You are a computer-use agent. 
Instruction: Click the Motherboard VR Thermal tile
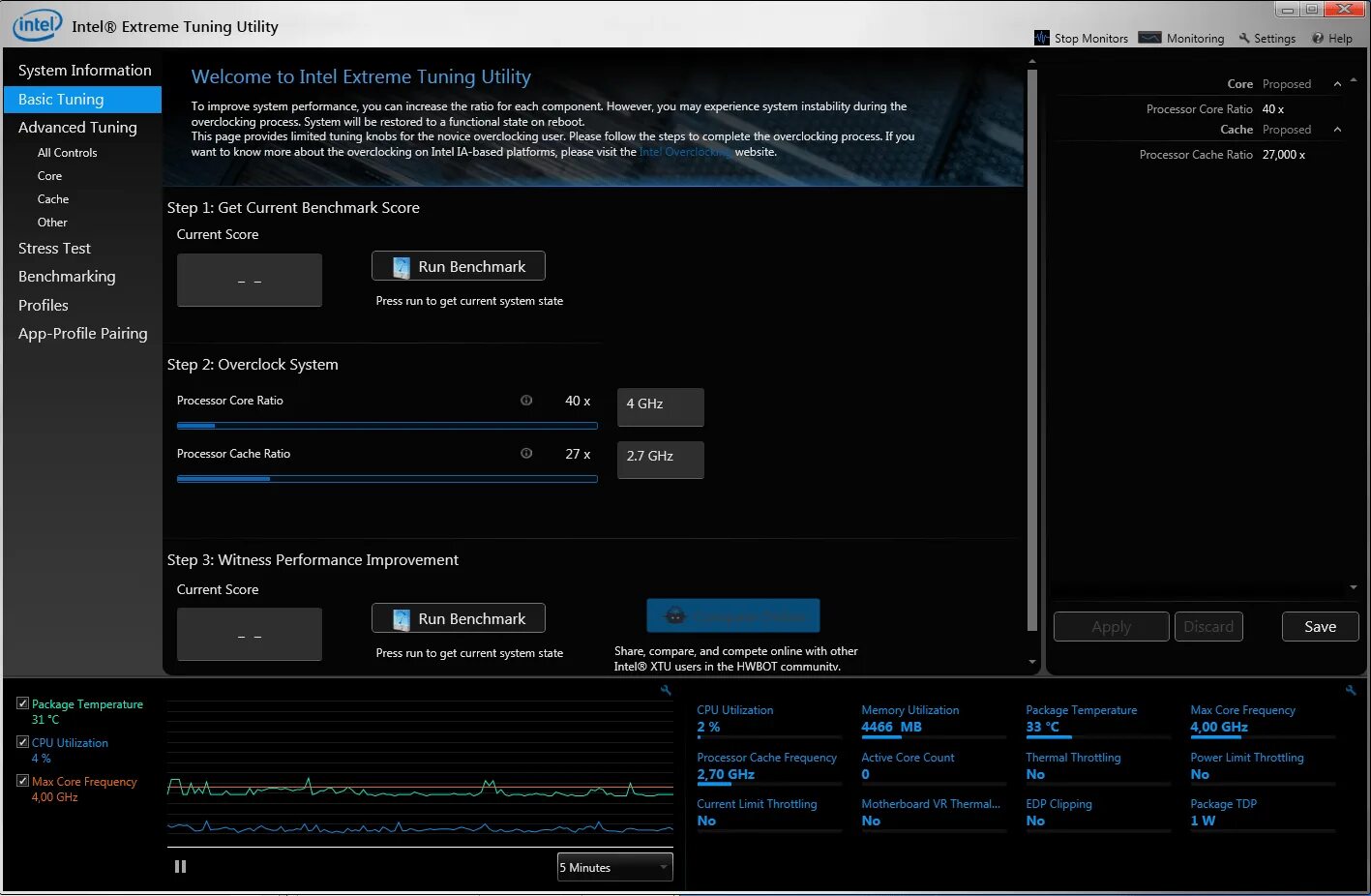point(933,813)
